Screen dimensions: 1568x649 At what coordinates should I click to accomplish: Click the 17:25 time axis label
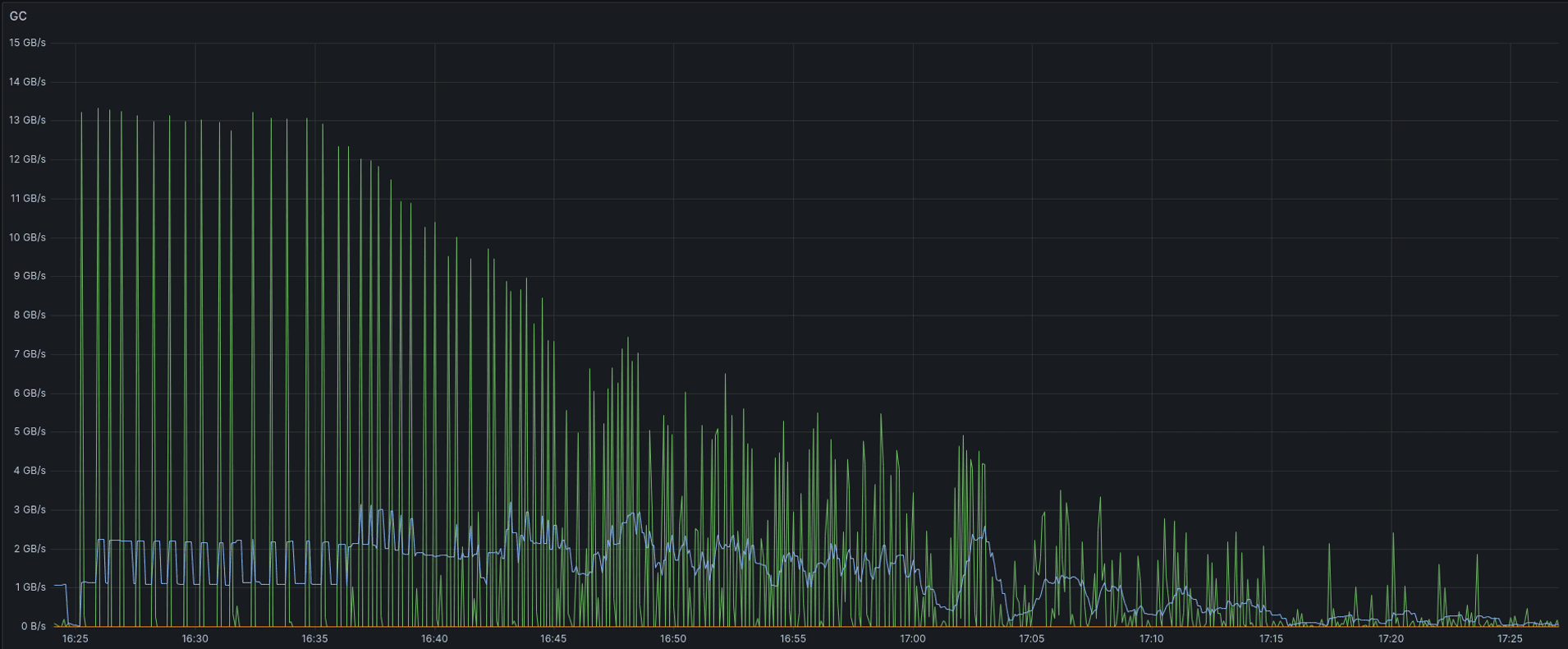coord(1510,638)
